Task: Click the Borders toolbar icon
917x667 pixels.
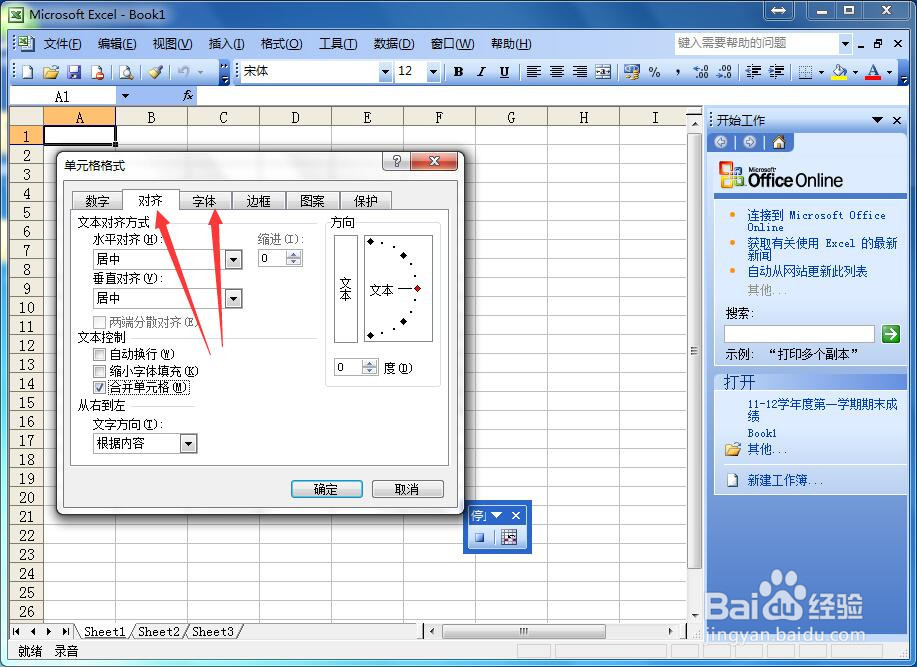Action: pyautogui.click(x=805, y=72)
